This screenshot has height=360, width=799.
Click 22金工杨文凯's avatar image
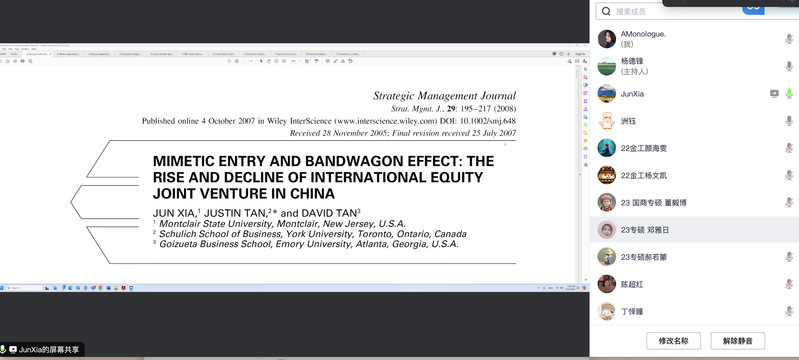tap(606, 175)
